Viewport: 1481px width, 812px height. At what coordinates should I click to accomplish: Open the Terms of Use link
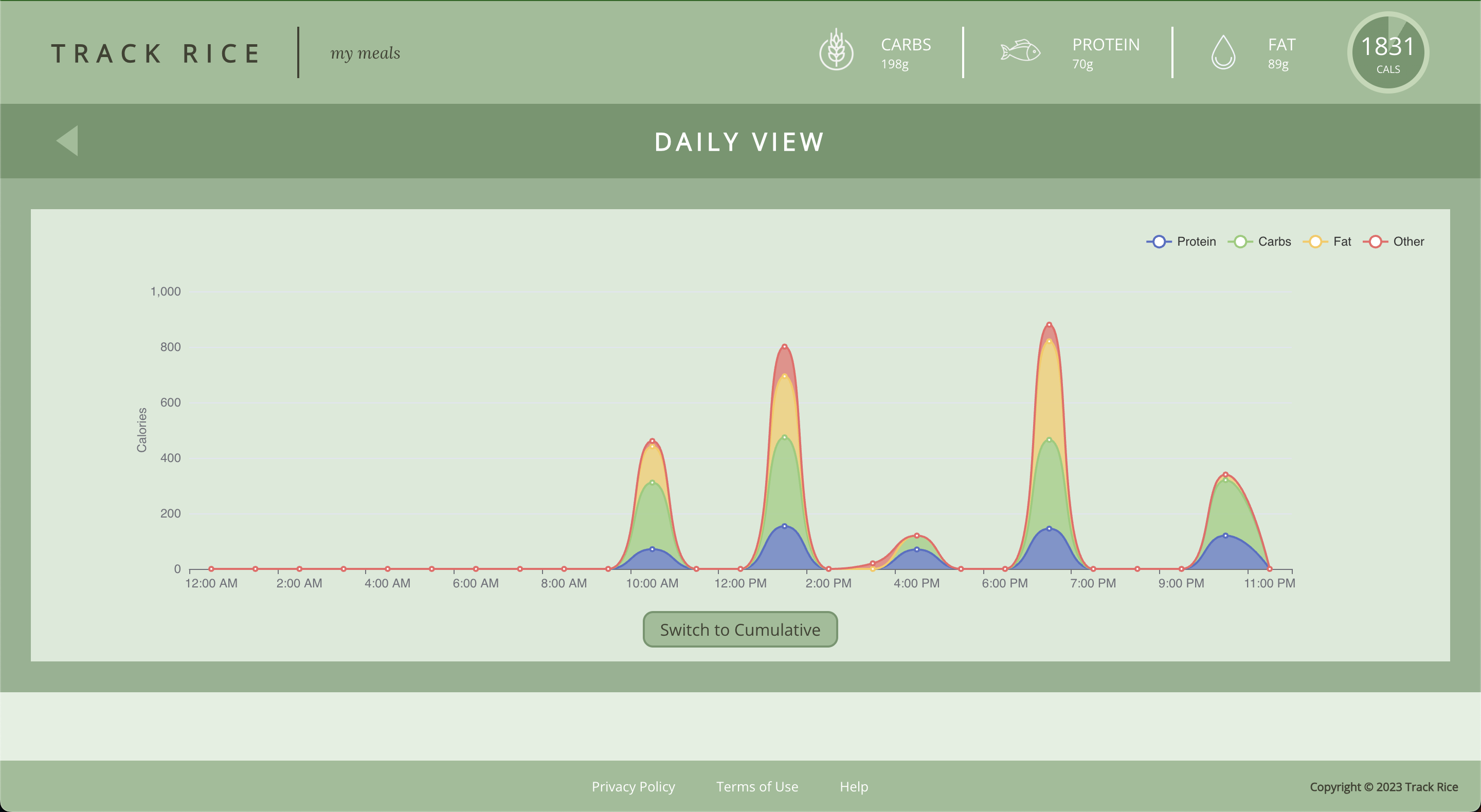[x=756, y=786]
